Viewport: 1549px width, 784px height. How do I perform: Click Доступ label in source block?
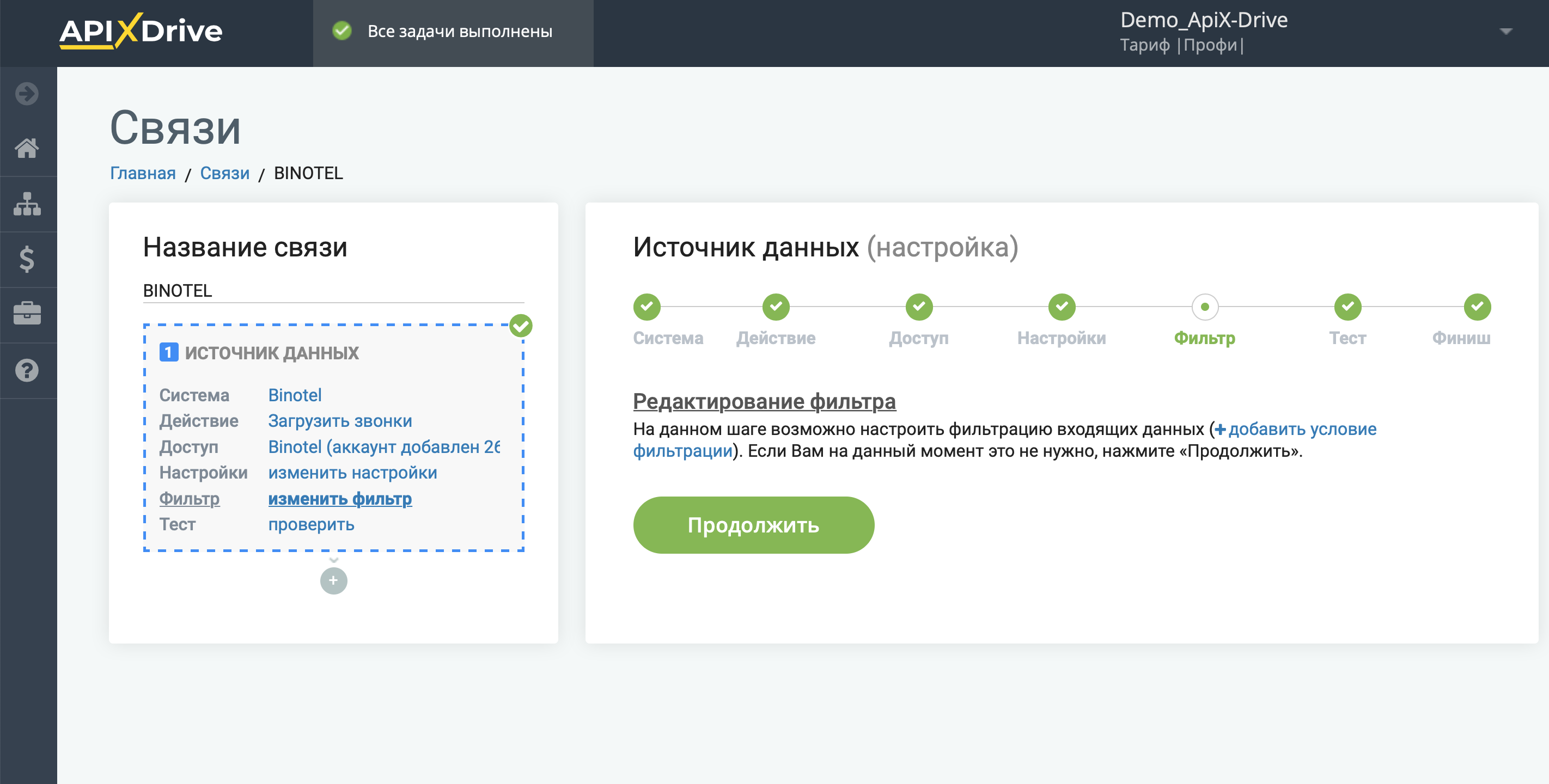pos(189,446)
